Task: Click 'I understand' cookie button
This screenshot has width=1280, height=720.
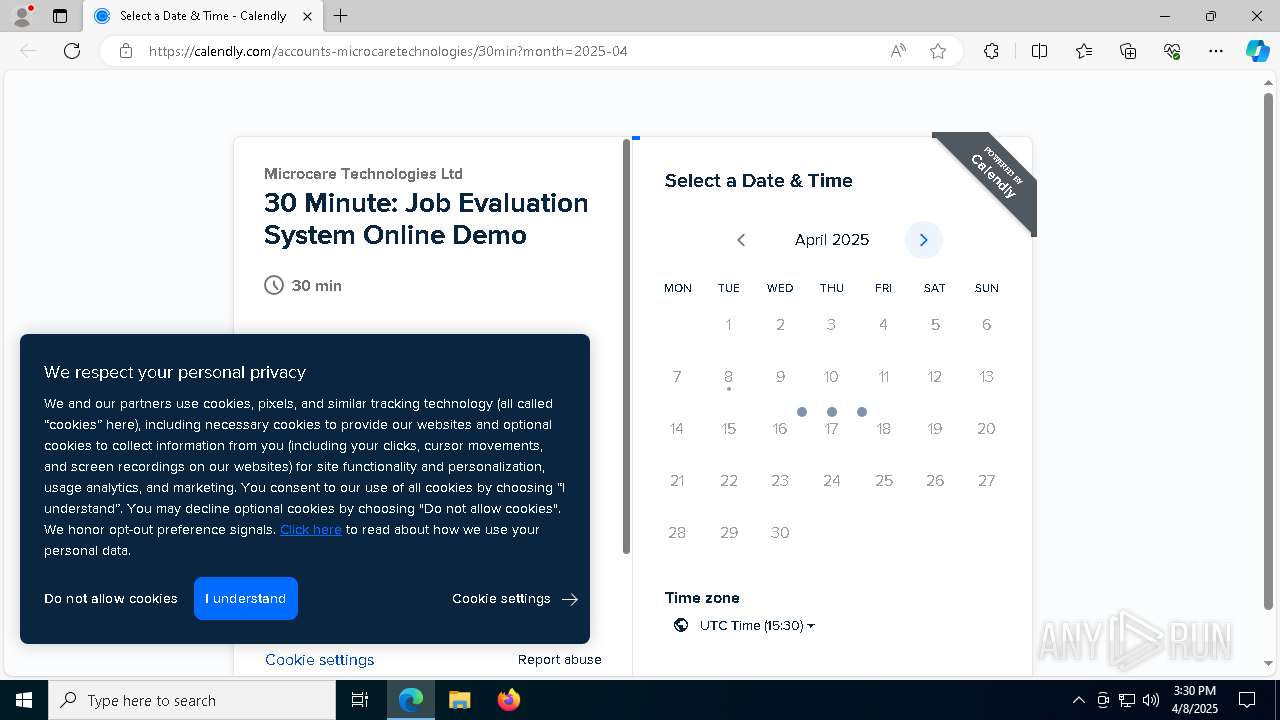Action: 246,598
